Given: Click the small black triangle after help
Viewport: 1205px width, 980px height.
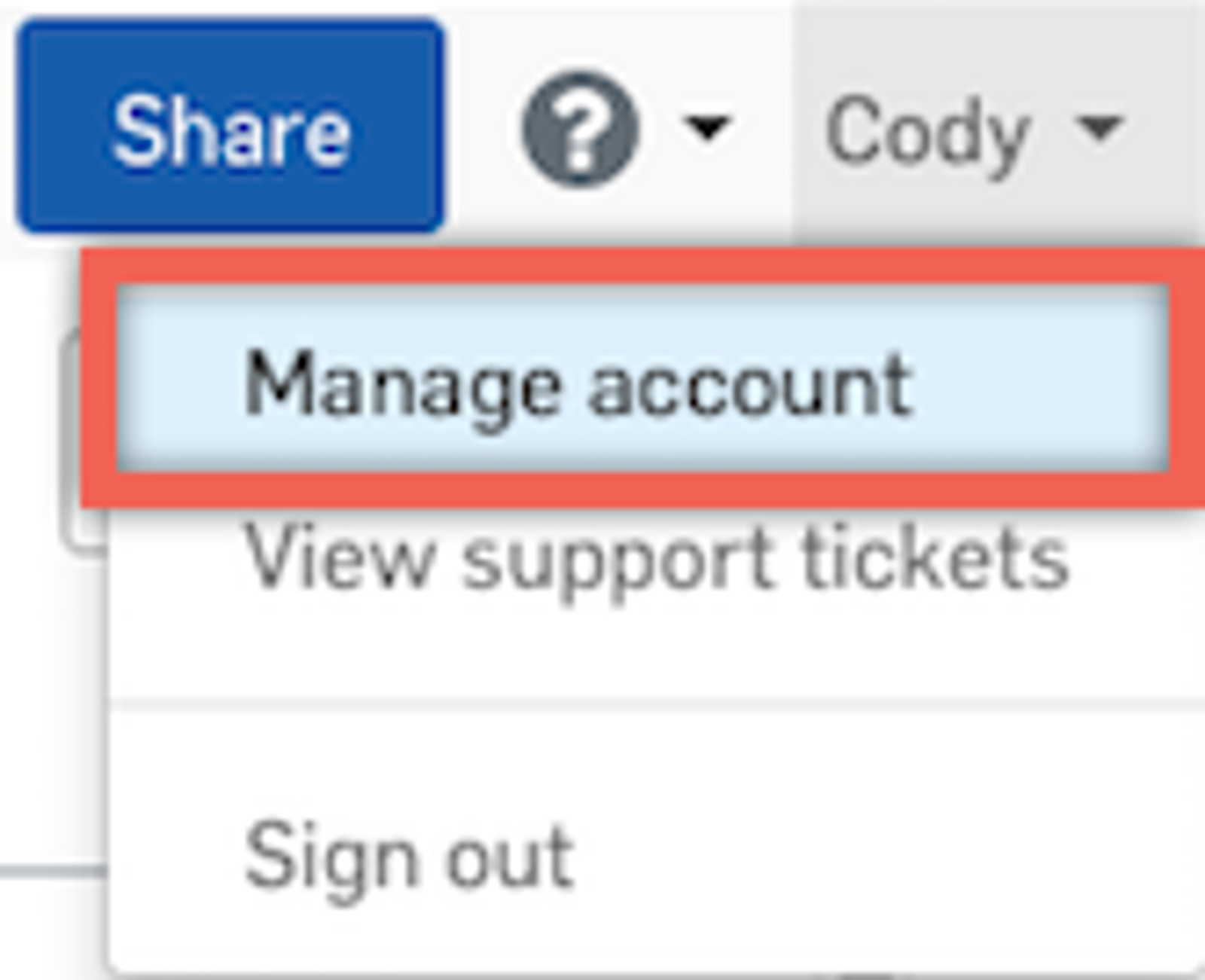Looking at the screenshot, I should pyautogui.click(x=709, y=127).
